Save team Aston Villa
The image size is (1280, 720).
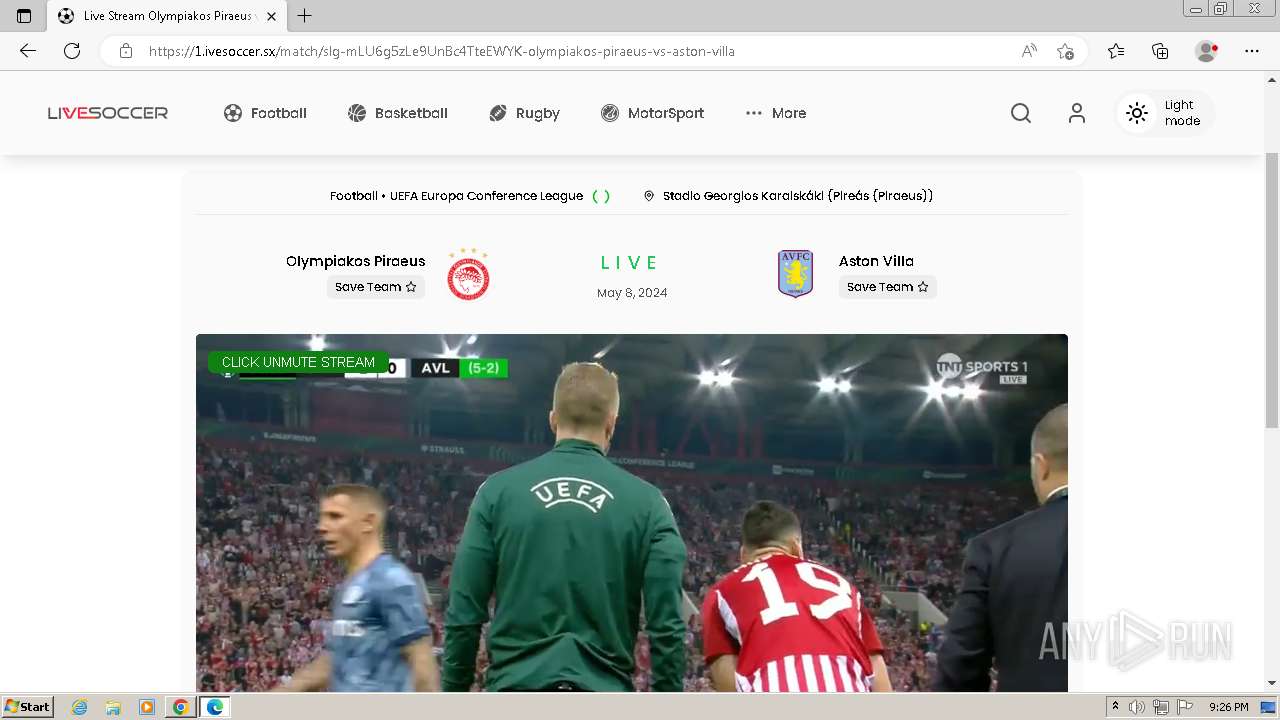[888, 287]
